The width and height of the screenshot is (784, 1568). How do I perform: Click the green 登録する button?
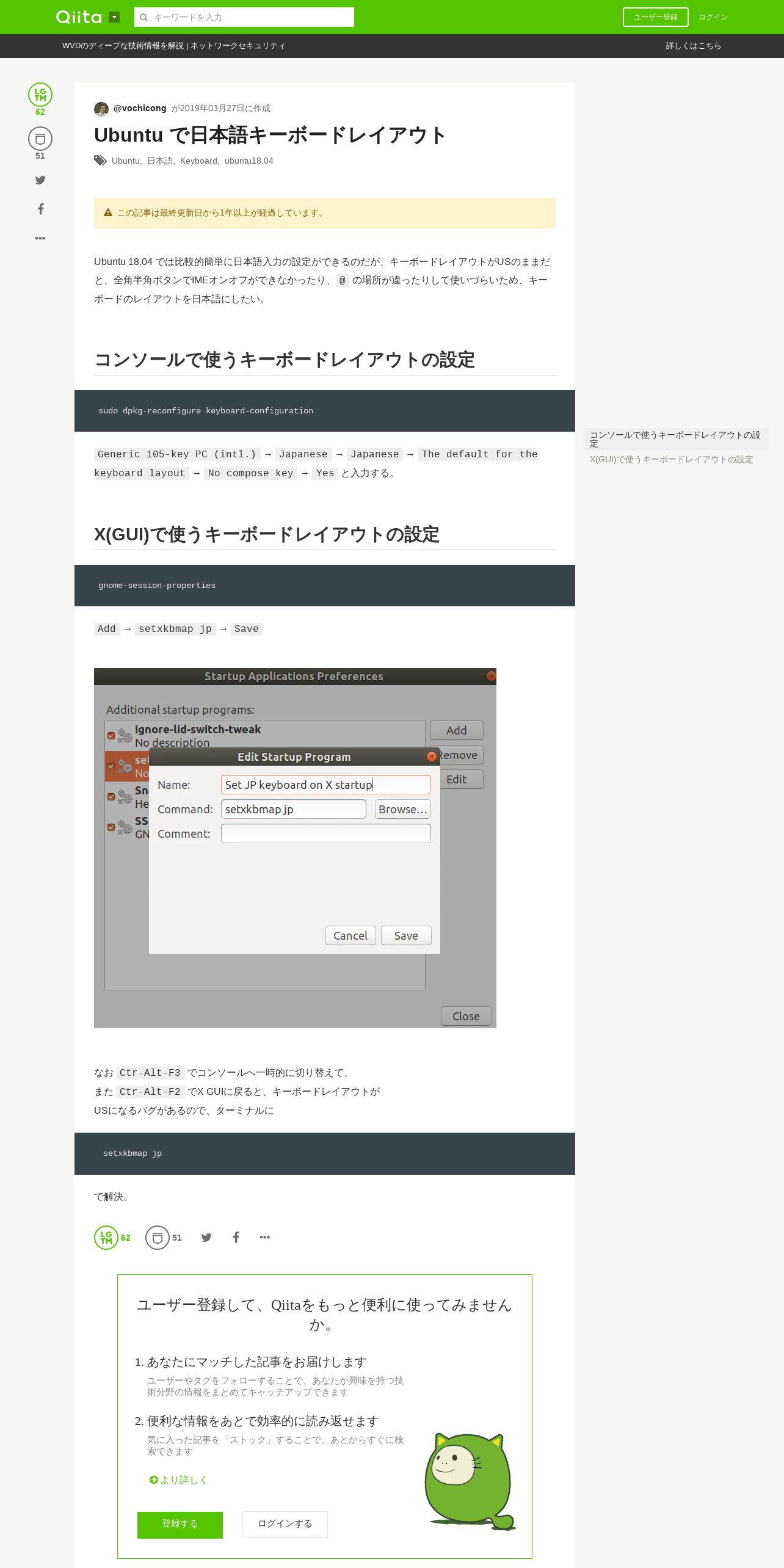tap(180, 1525)
